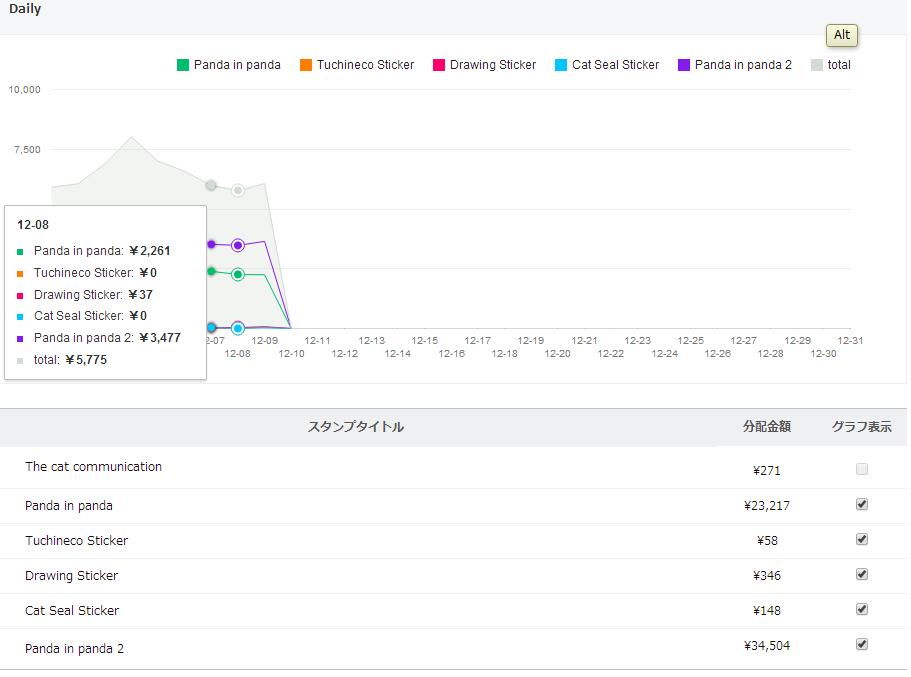Uncheck graph display for Cat Seal Sticker
This screenshot has height=677, width=911.
tap(862, 610)
